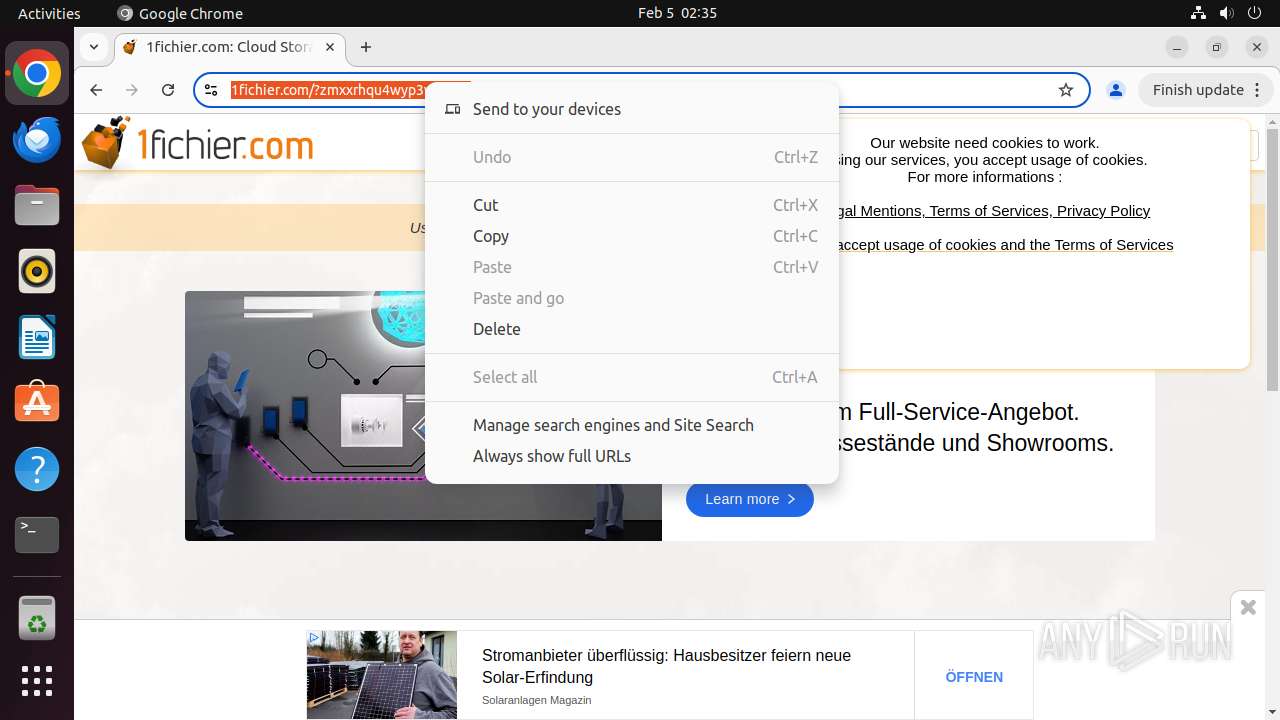Click the browser forward arrow
Screen dimensions: 1280x720
(132, 90)
